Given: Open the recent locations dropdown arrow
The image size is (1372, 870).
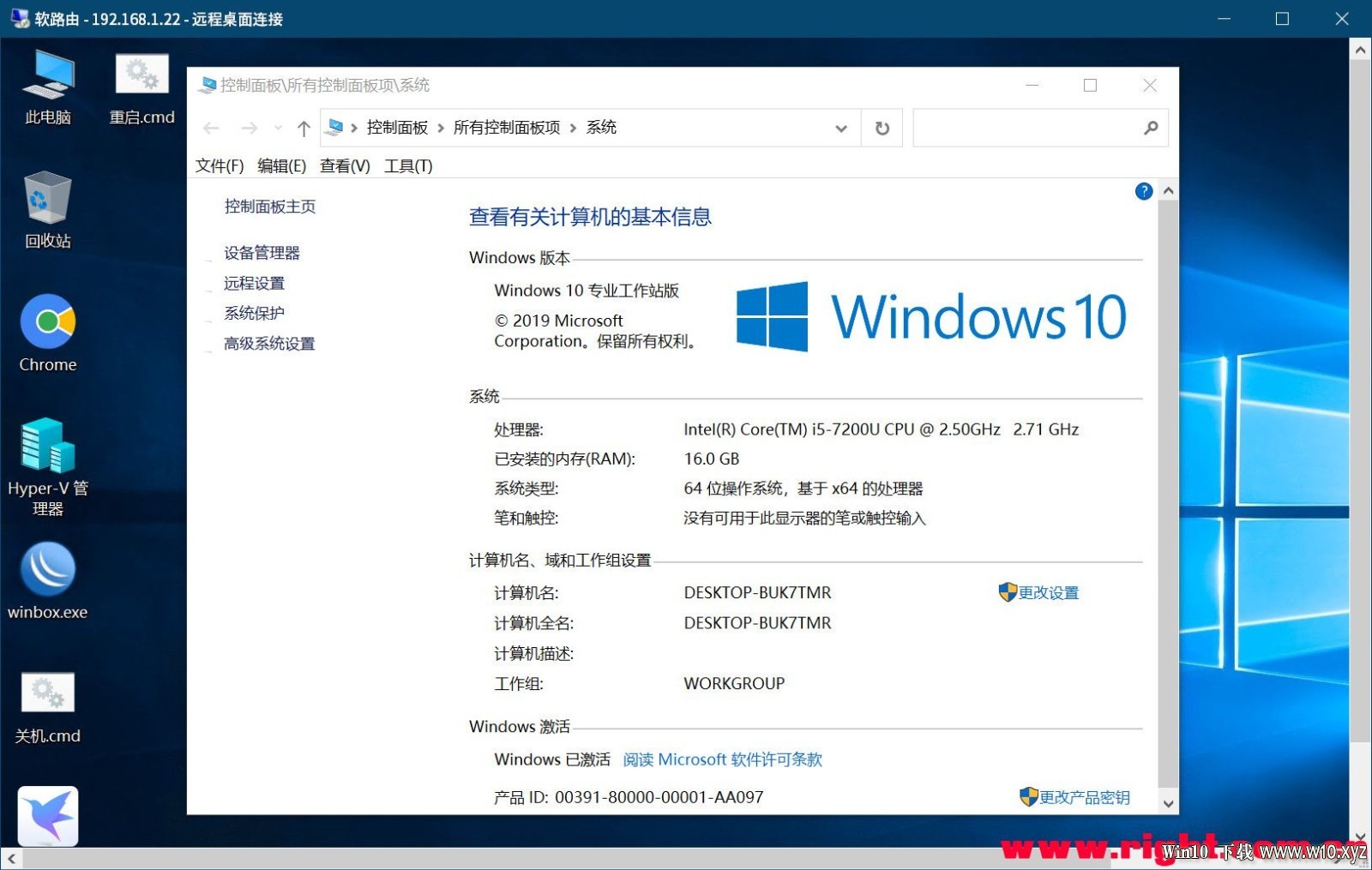Looking at the screenshot, I should pyautogui.click(x=278, y=129).
